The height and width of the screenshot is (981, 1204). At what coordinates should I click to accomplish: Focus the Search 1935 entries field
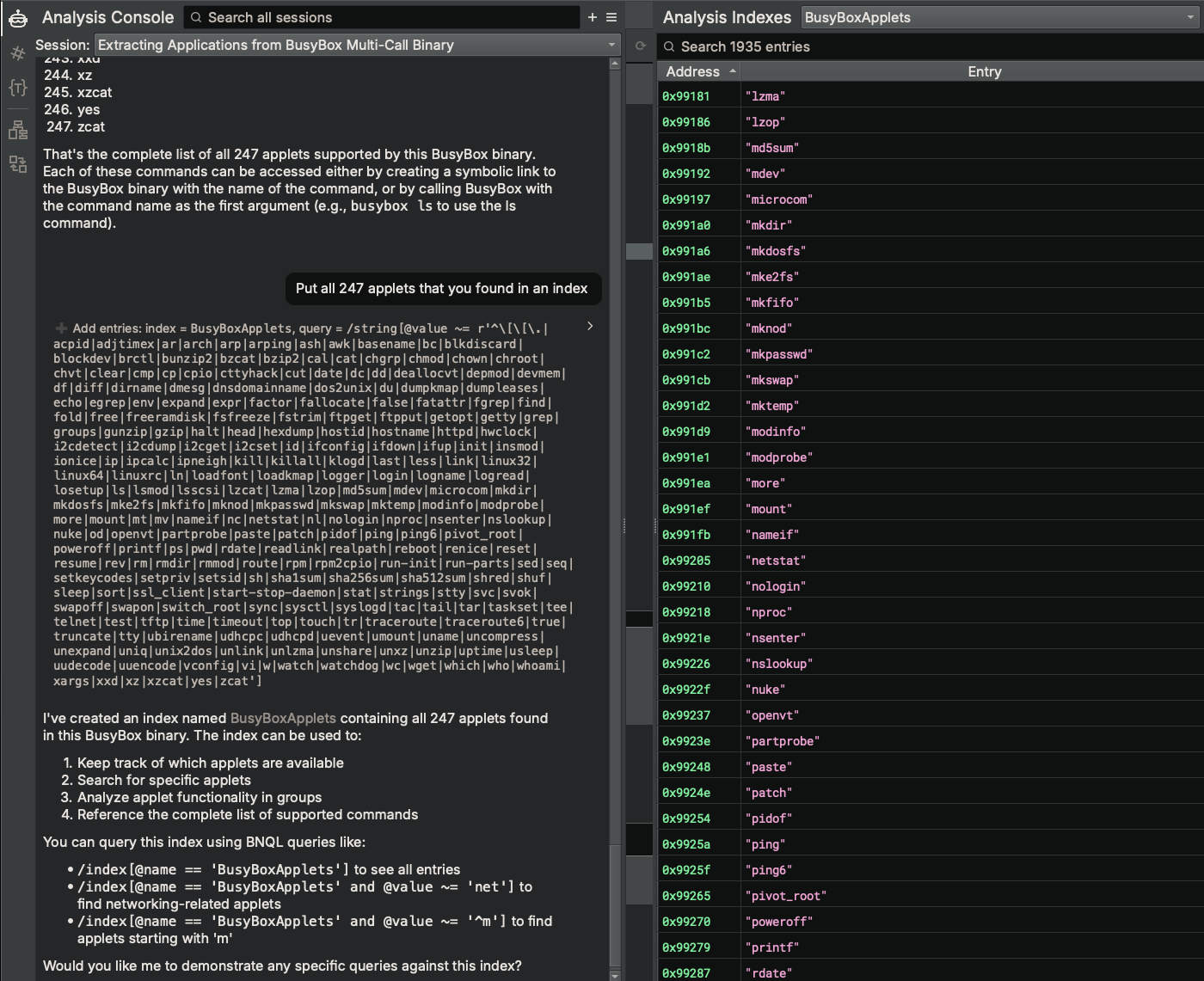931,46
